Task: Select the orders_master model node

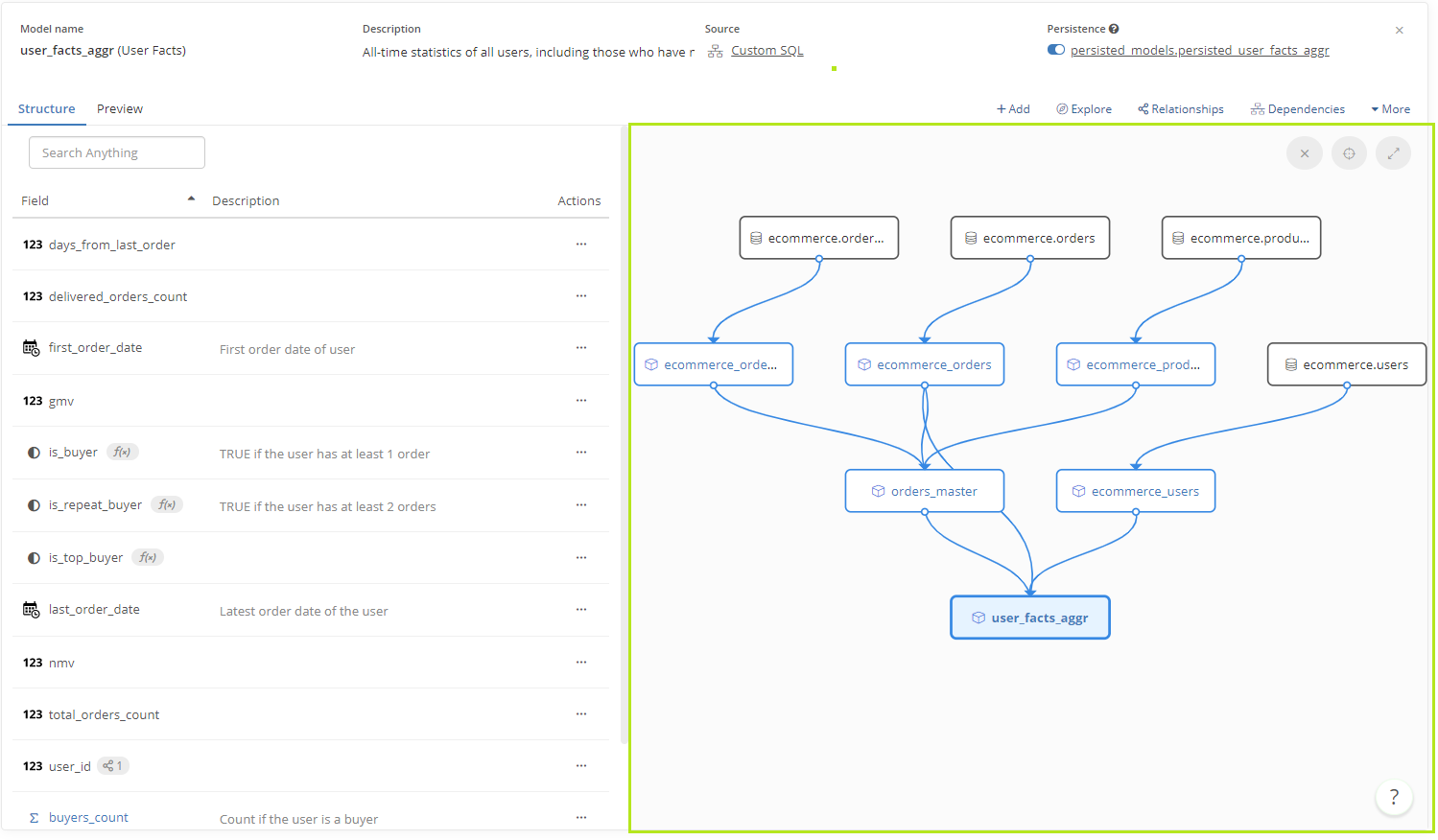Action: point(925,491)
